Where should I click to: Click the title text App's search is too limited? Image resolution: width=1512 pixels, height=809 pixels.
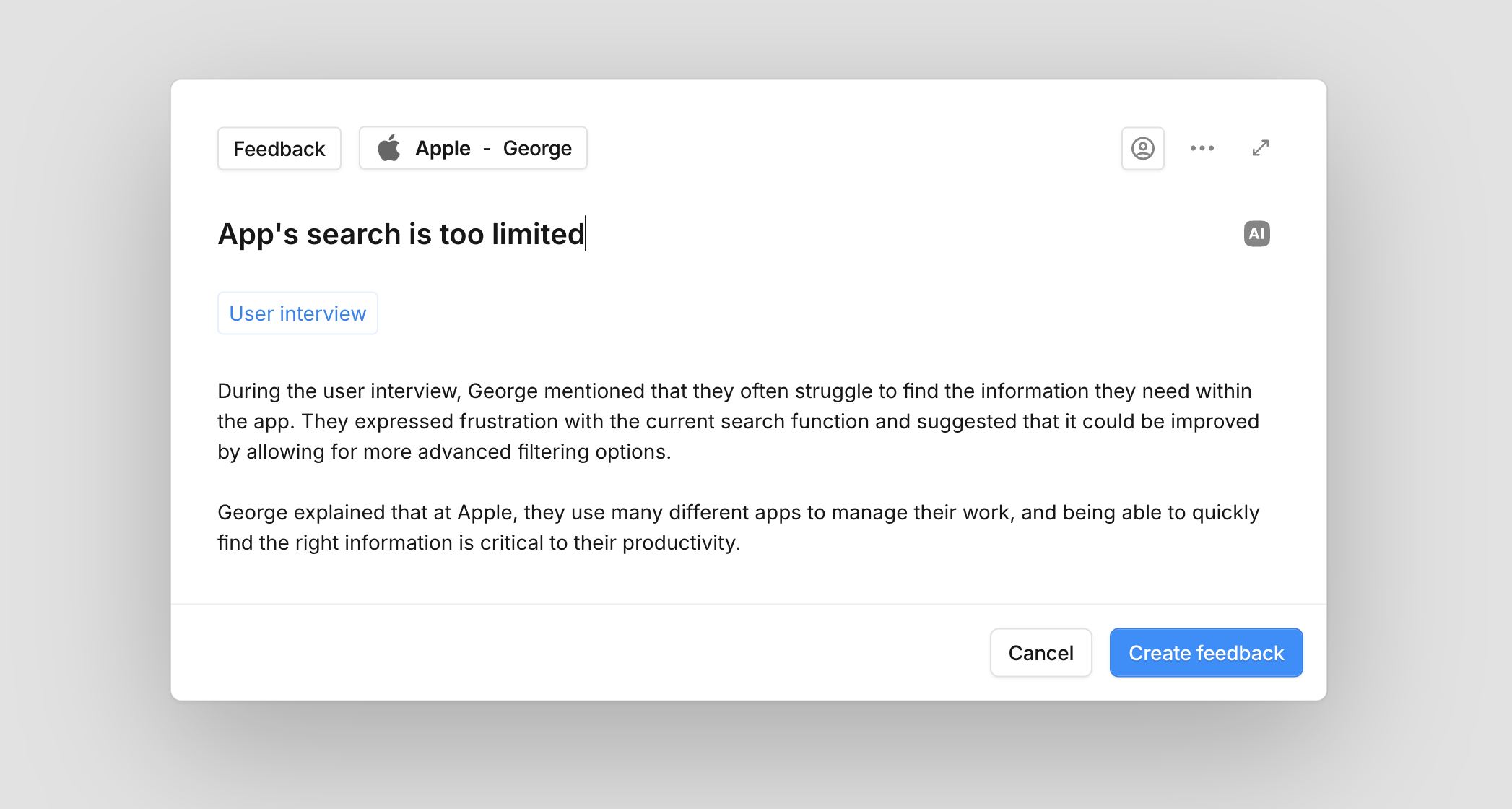coord(401,233)
